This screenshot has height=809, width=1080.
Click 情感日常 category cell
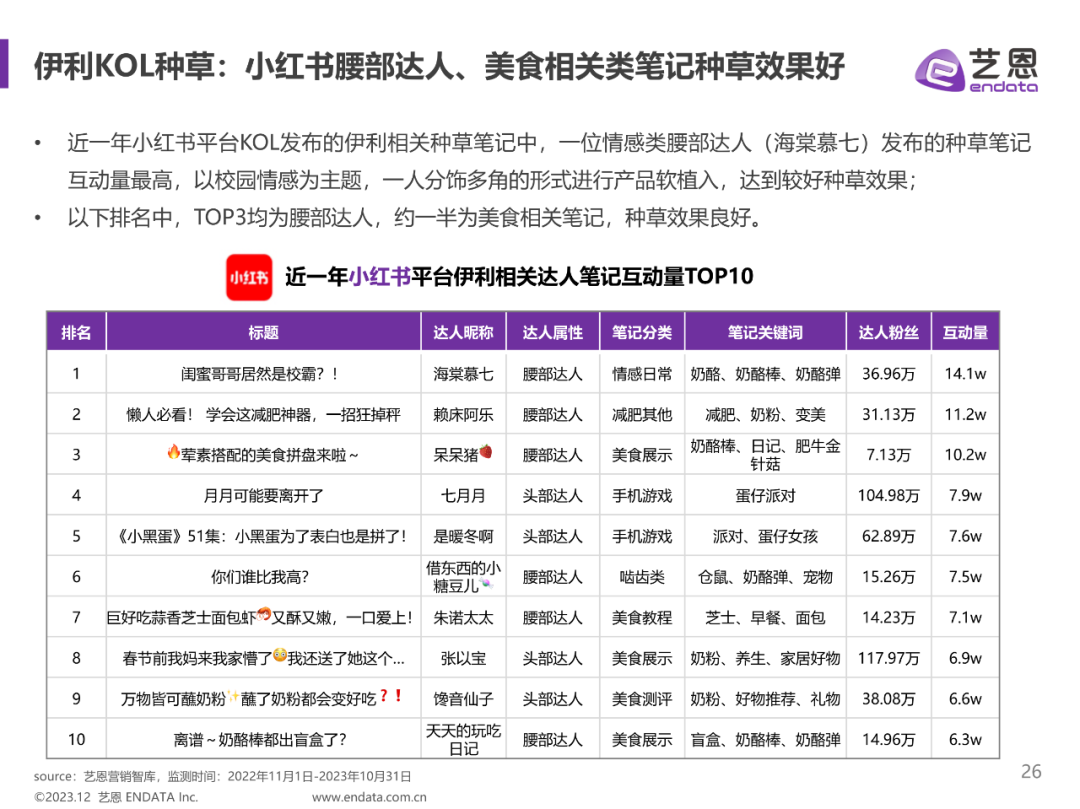(x=642, y=374)
